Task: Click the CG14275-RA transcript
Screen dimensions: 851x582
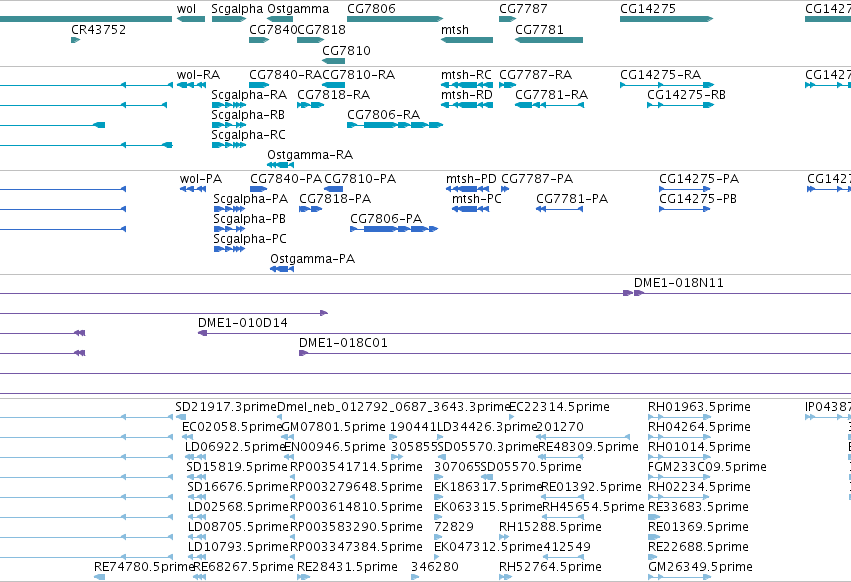Action: [667, 85]
